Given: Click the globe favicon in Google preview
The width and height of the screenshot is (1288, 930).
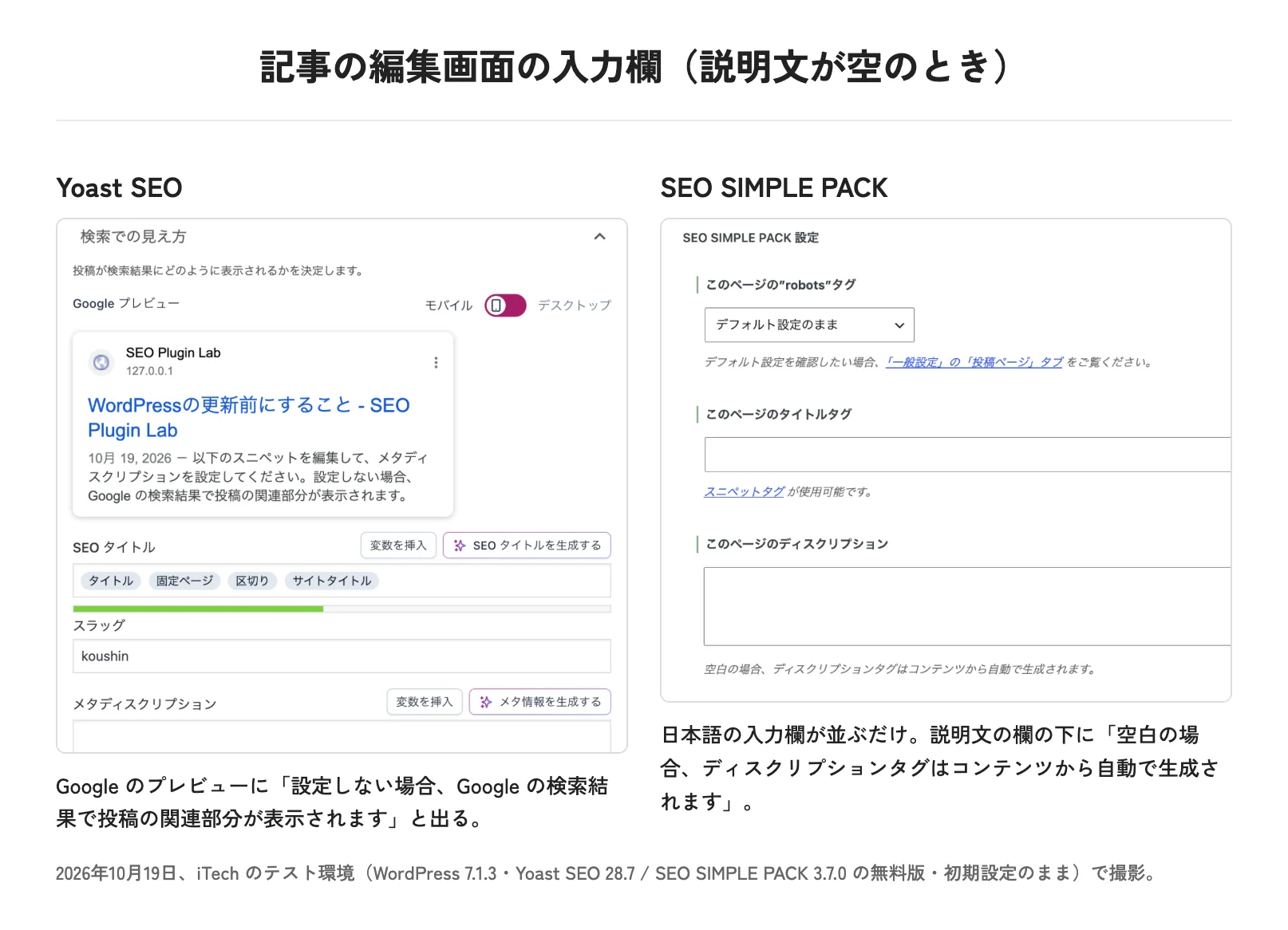Looking at the screenshot, I should (x=101, y=362).
